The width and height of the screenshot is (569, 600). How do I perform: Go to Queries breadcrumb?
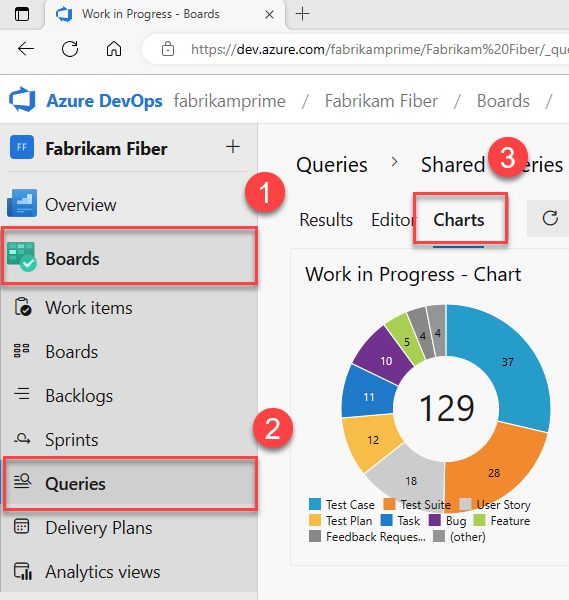click(x=332, y=165)
